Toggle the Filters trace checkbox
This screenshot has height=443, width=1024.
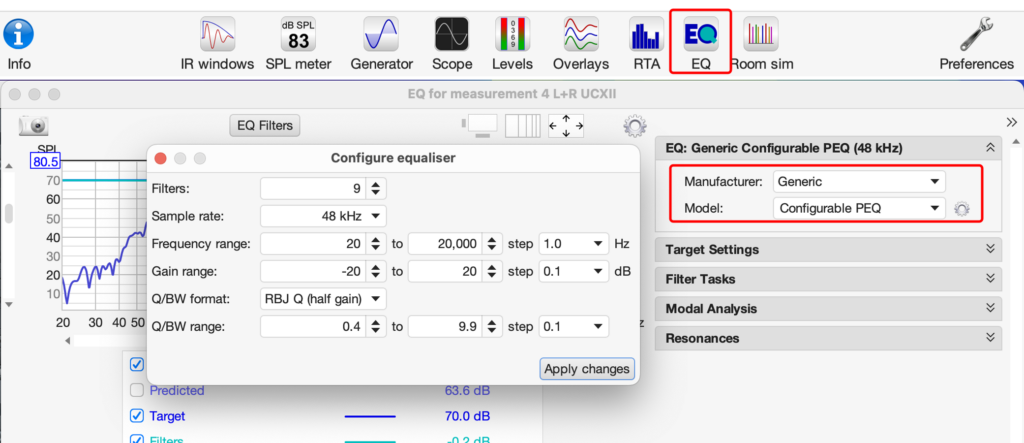click(137, 438)
